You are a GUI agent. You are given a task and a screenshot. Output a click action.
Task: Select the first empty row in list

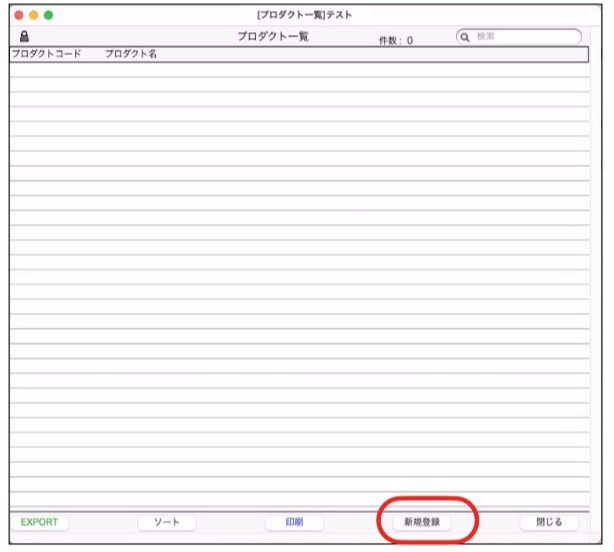click(300, 70)
